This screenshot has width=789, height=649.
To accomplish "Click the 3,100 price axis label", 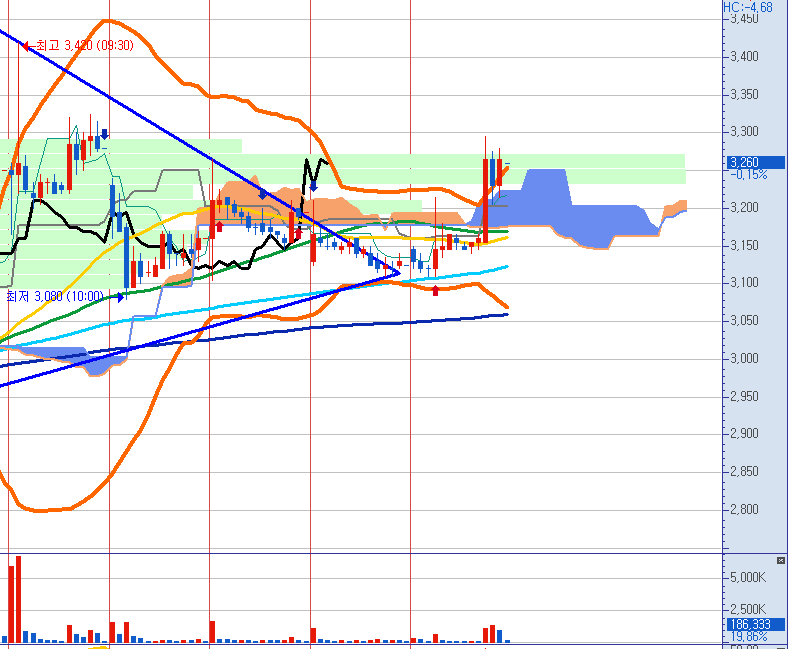I will [x=744, y=283].
